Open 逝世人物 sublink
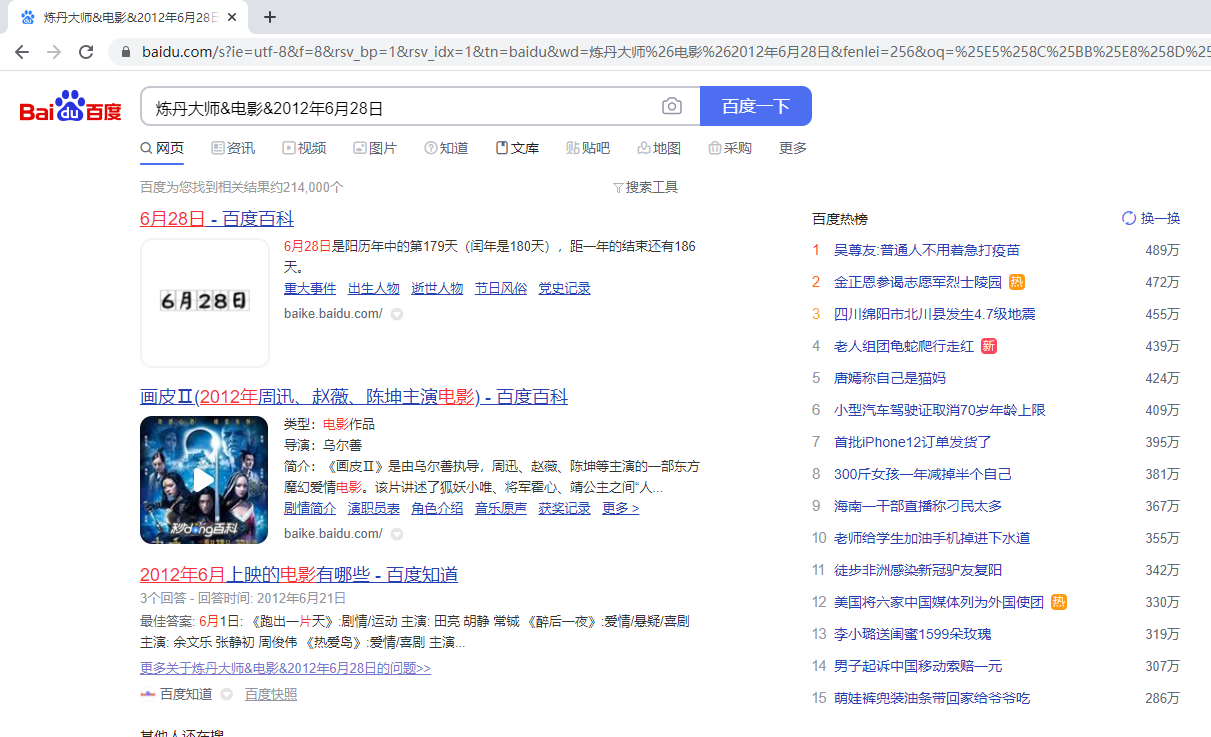Viewport: 1211px width, 737px height. click(x=437, y=288)
